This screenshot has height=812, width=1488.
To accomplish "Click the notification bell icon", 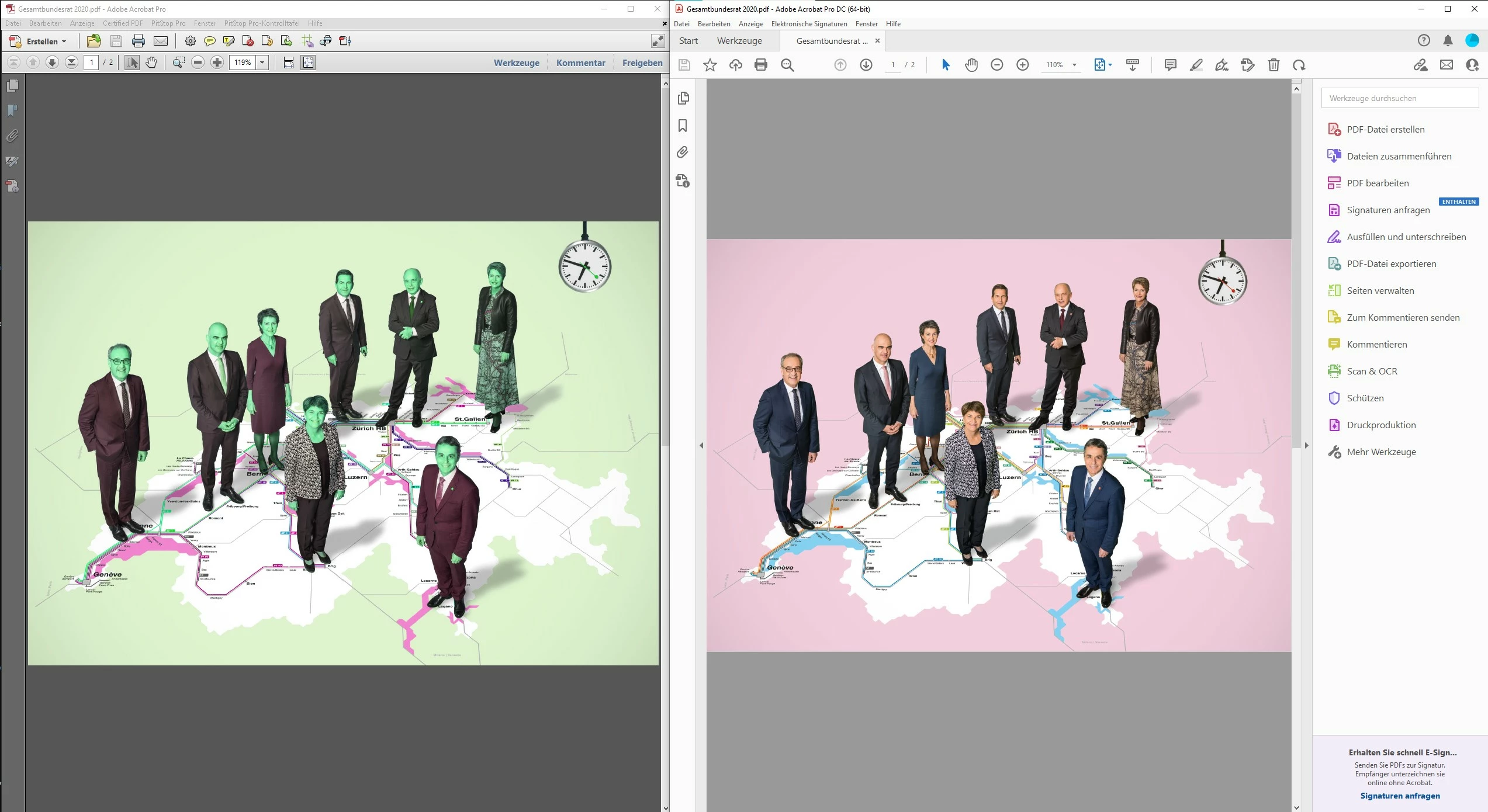I will 1448,40.
